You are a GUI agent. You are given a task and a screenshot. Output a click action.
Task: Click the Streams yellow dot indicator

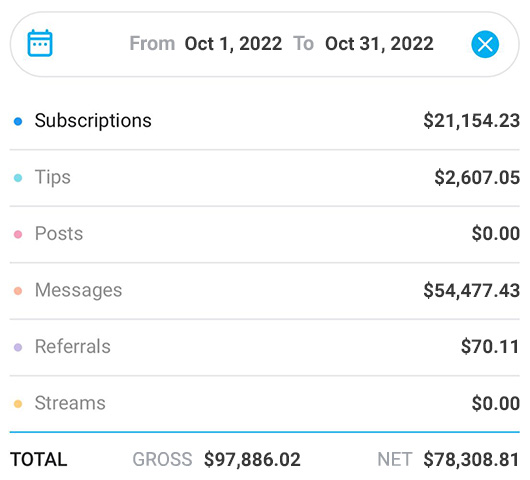pos(18,404)
